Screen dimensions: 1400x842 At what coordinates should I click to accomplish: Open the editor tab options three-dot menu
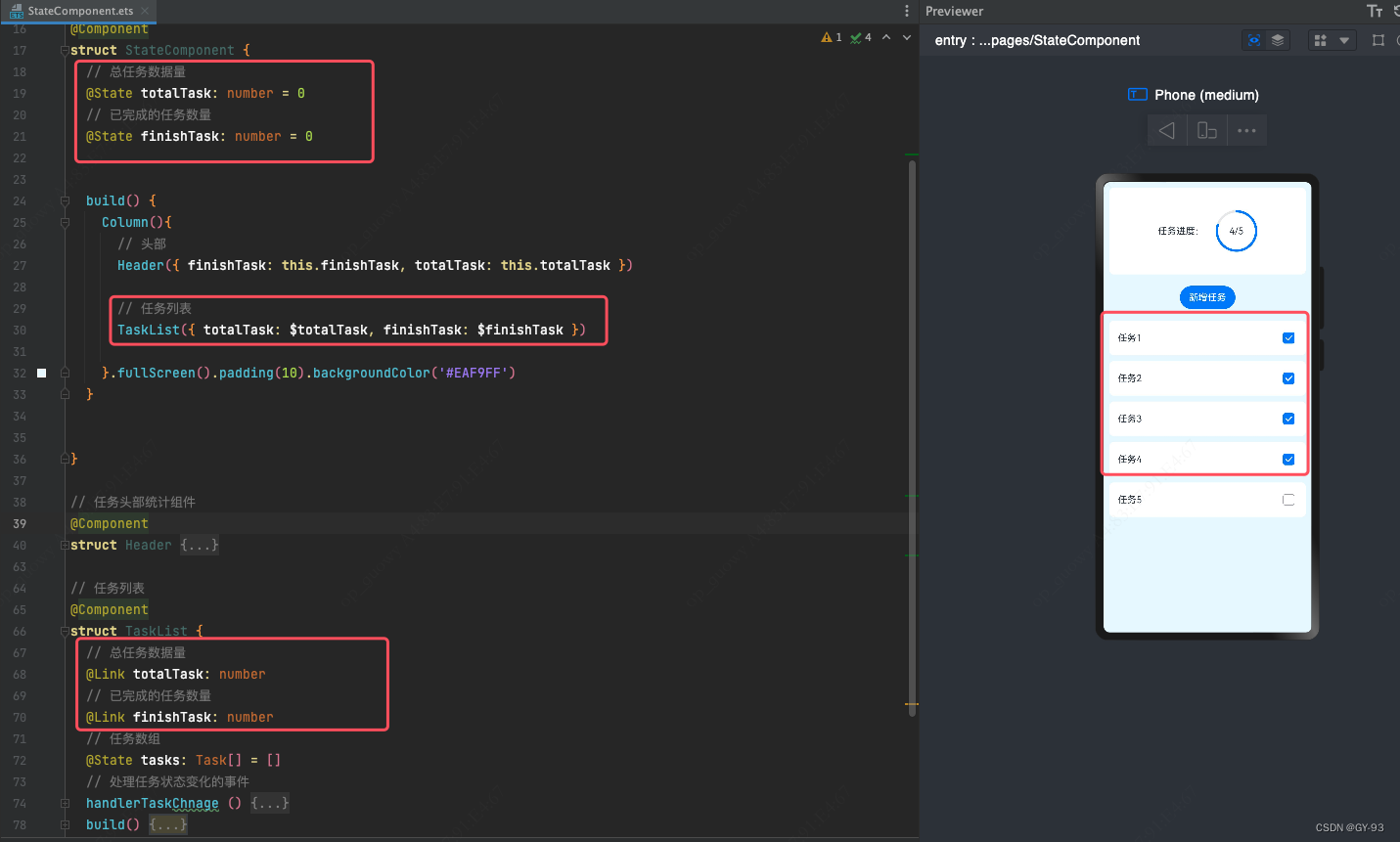tap(907, 11)
